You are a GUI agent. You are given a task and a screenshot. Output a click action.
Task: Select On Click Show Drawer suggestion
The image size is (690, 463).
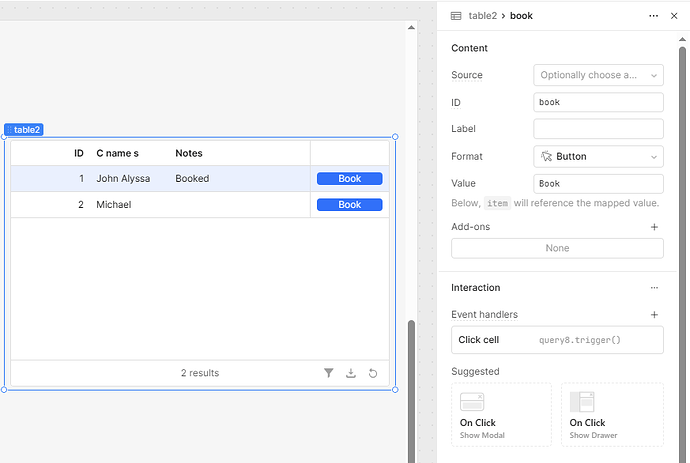611,414
